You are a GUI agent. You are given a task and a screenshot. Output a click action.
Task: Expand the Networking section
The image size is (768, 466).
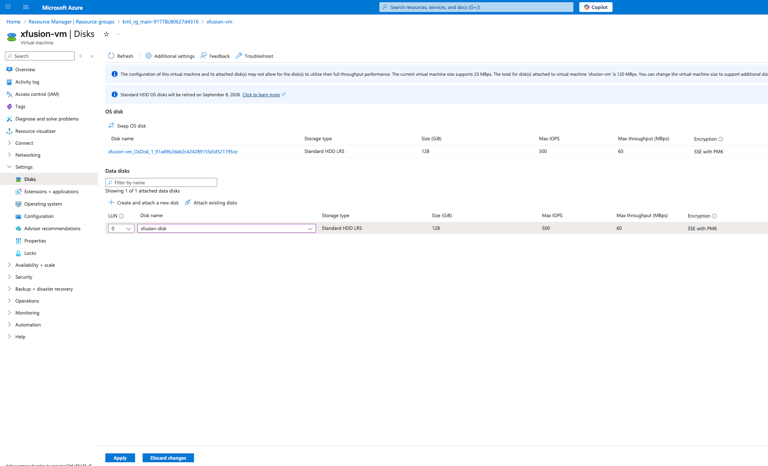click(x=27, y=155)
